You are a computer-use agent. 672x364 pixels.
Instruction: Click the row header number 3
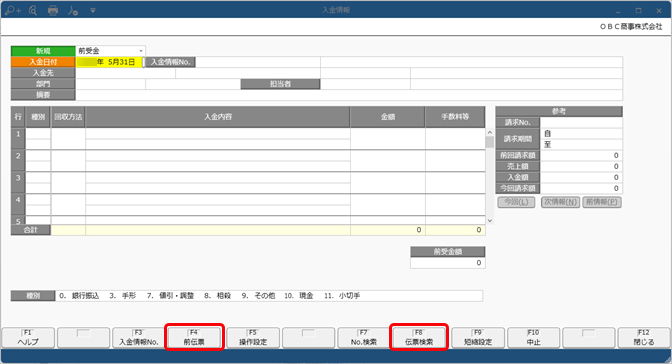pyautogui.click(x=18, y=183)
